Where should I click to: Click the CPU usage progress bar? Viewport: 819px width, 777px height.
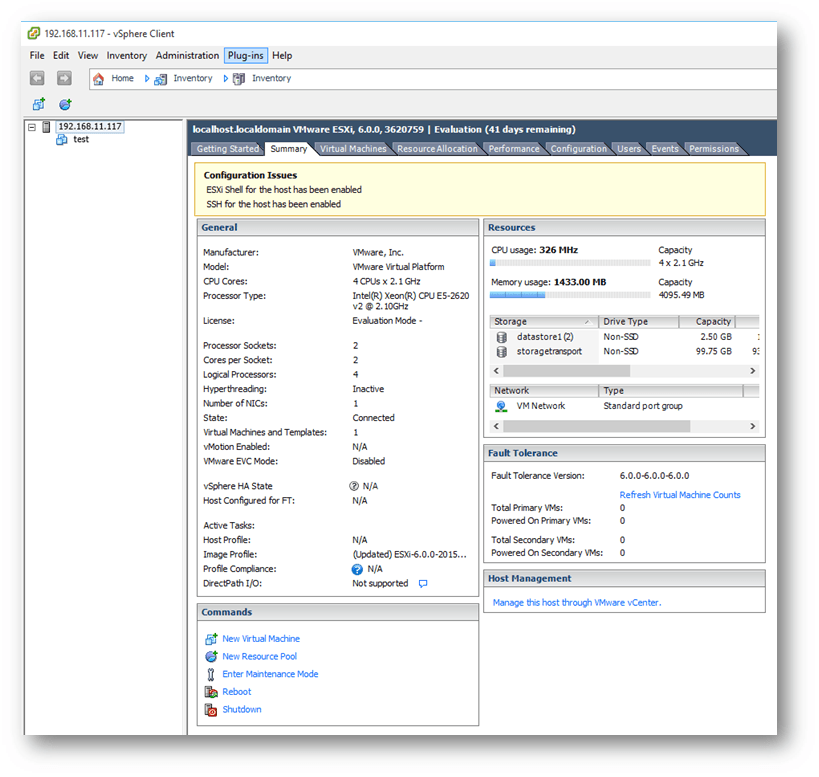pos(570,263)
